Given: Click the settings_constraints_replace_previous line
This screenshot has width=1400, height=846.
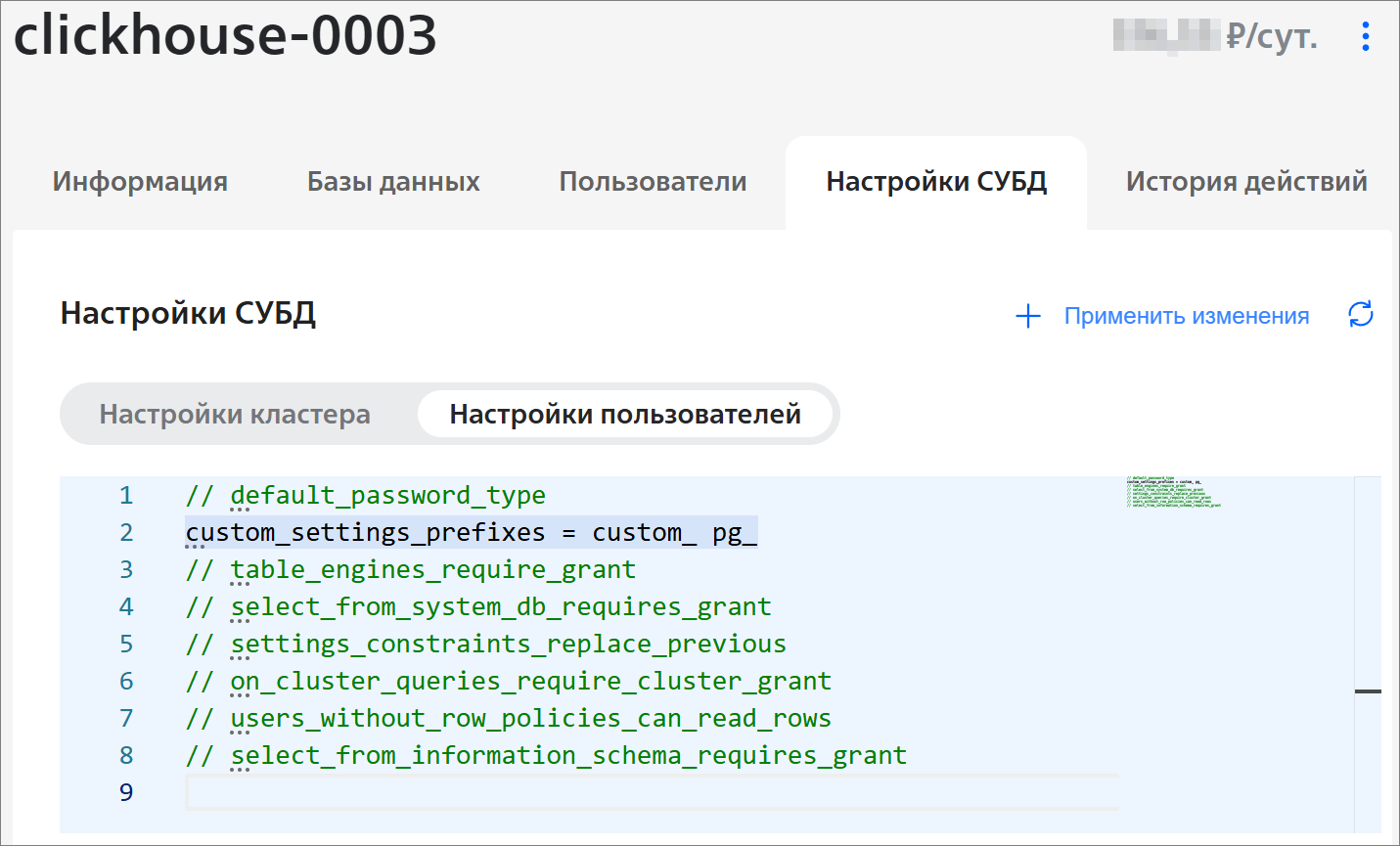Looking at the screenshot, I should [486, 644].
